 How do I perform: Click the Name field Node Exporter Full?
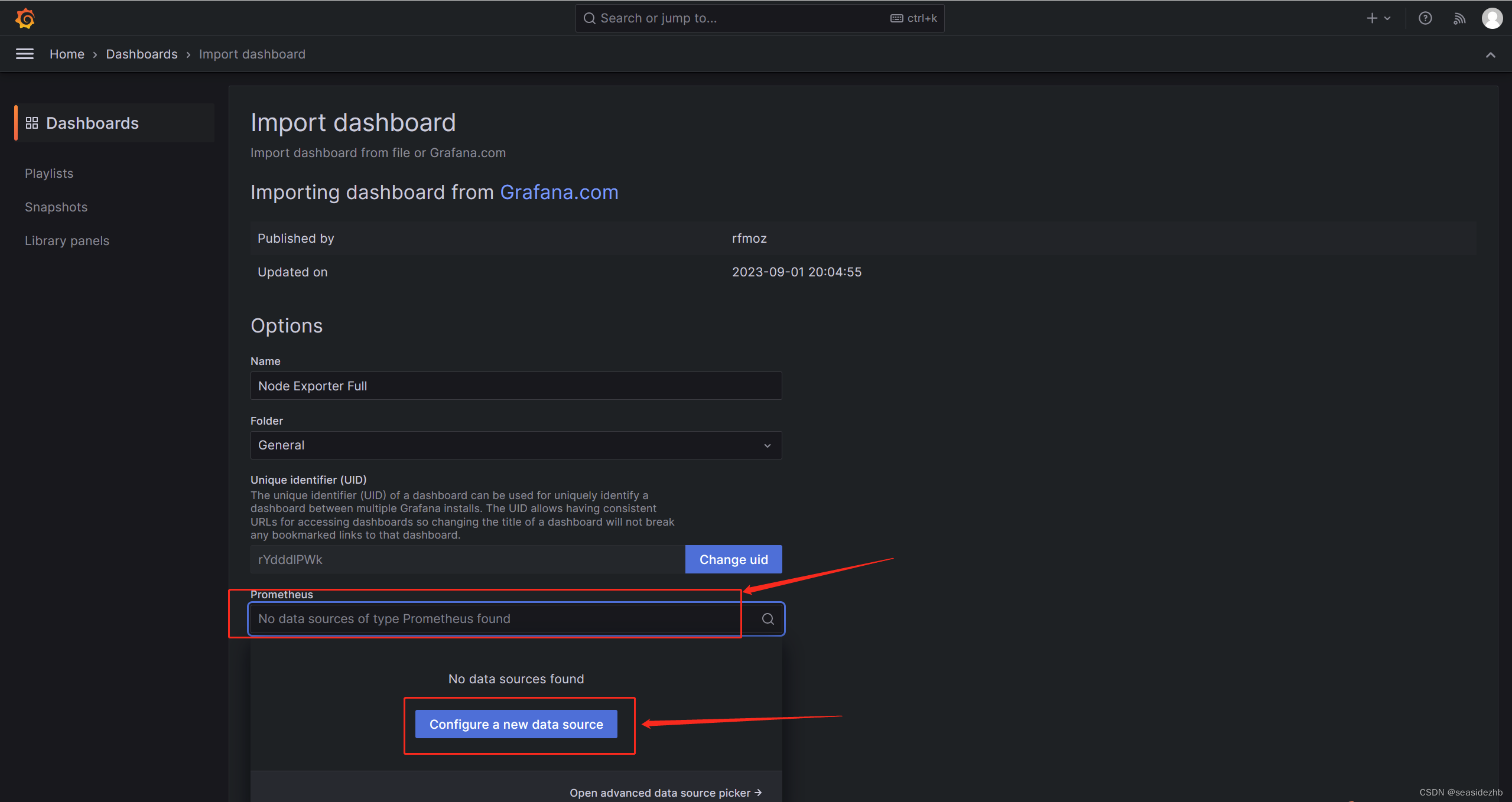point(516,386)
